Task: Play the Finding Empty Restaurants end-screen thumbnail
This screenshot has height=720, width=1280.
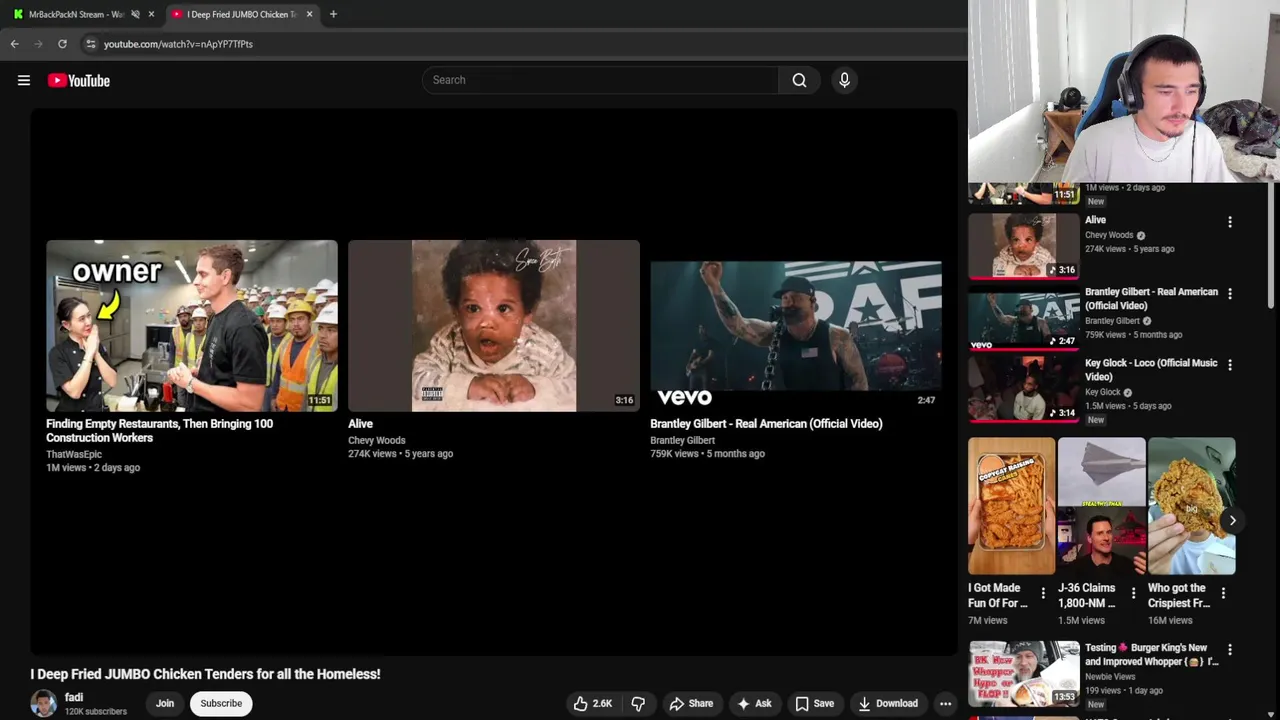Action: point(192,326)
